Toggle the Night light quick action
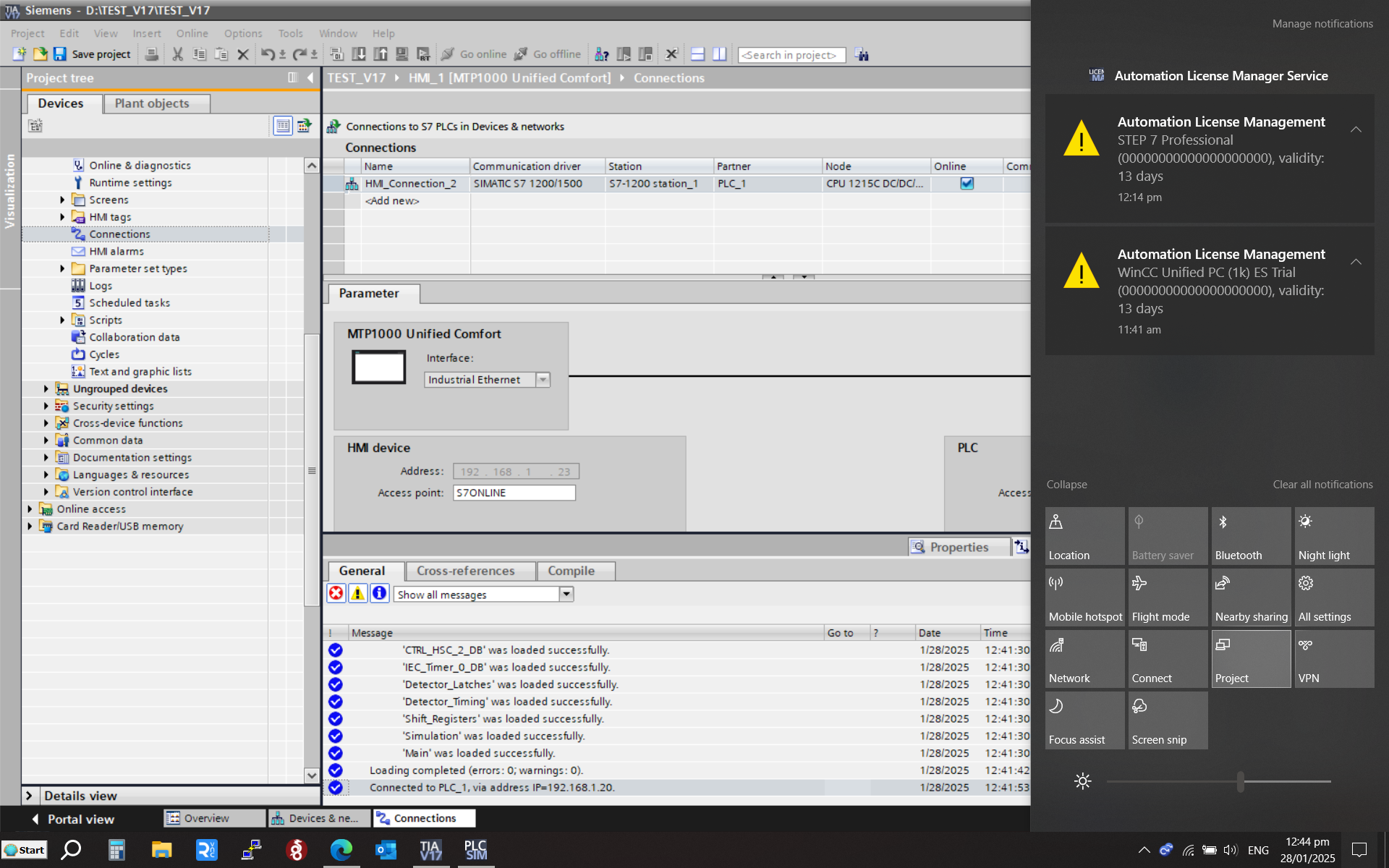The width and height of the screenshot is (1389, 868). pyautogui.click(x=1334, y=536)
